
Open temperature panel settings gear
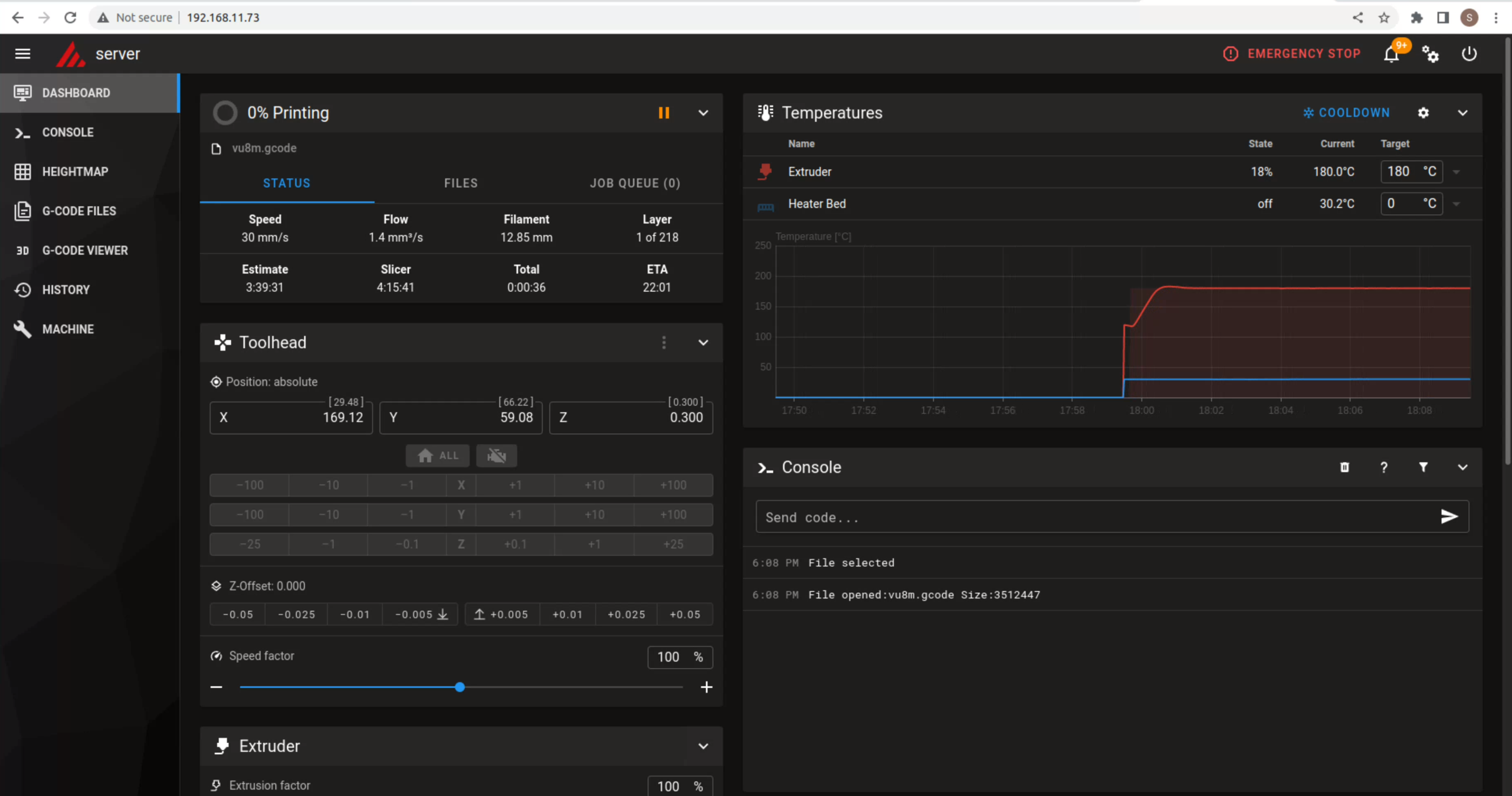pos(1423,113)
